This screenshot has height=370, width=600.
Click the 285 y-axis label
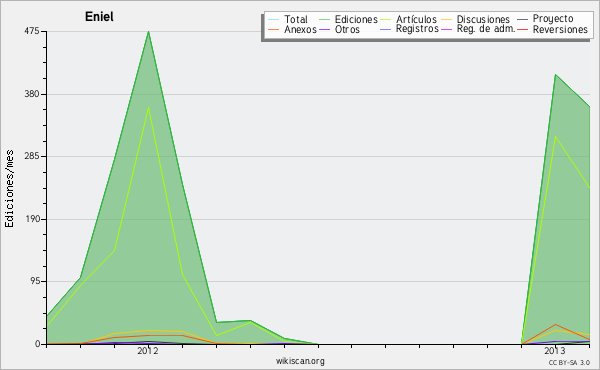pyautogui.click(x=32, y=156)
